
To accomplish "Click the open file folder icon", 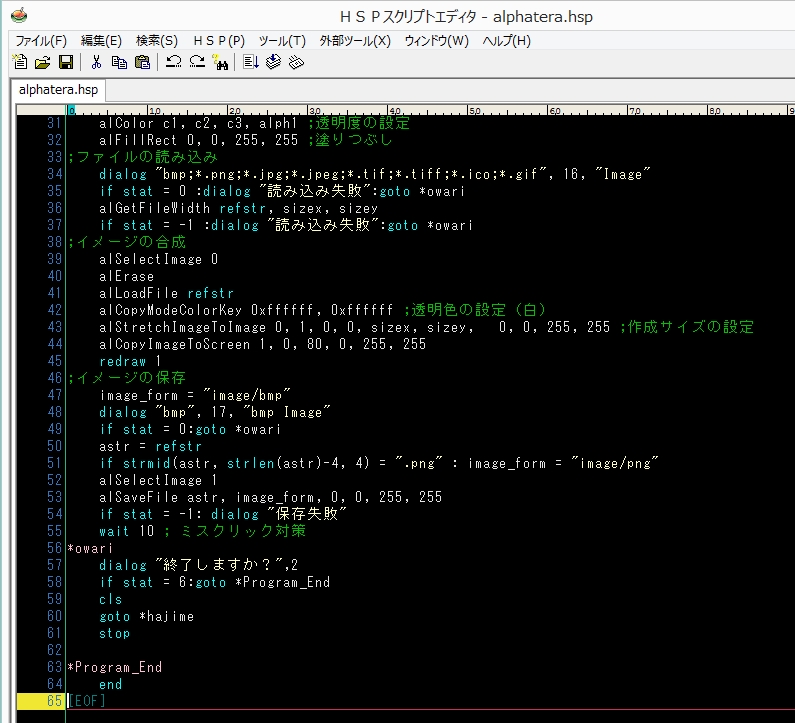I will tap(42, 62).
